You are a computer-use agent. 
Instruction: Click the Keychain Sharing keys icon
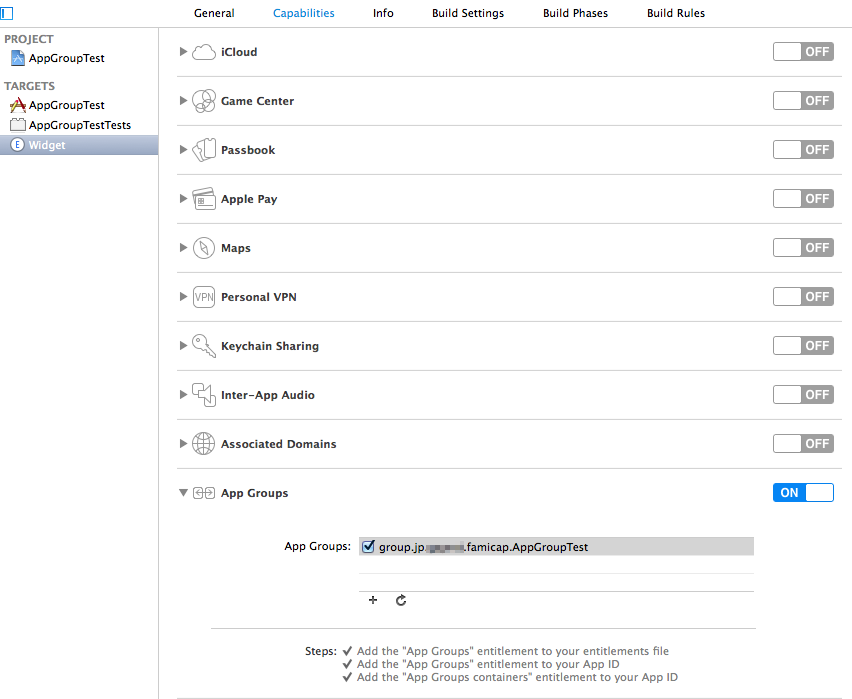[204, 346]
